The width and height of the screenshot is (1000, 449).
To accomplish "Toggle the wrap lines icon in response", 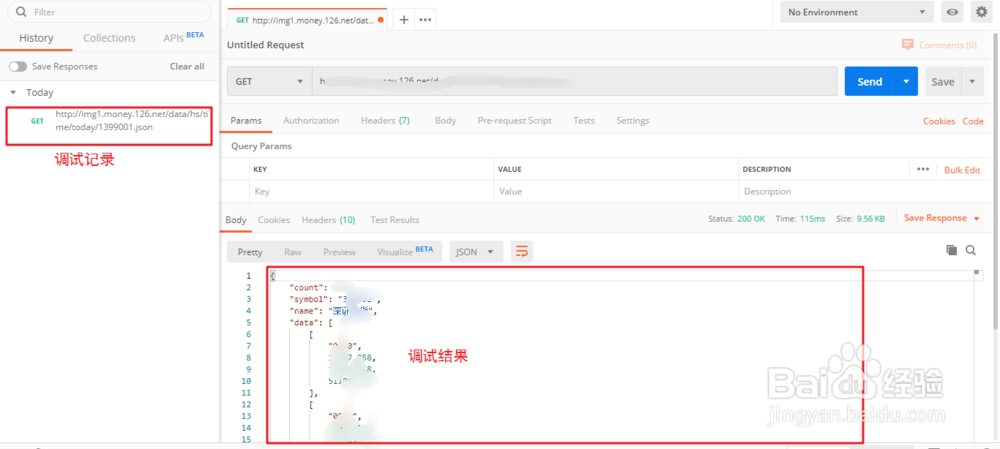I will 522,252.
